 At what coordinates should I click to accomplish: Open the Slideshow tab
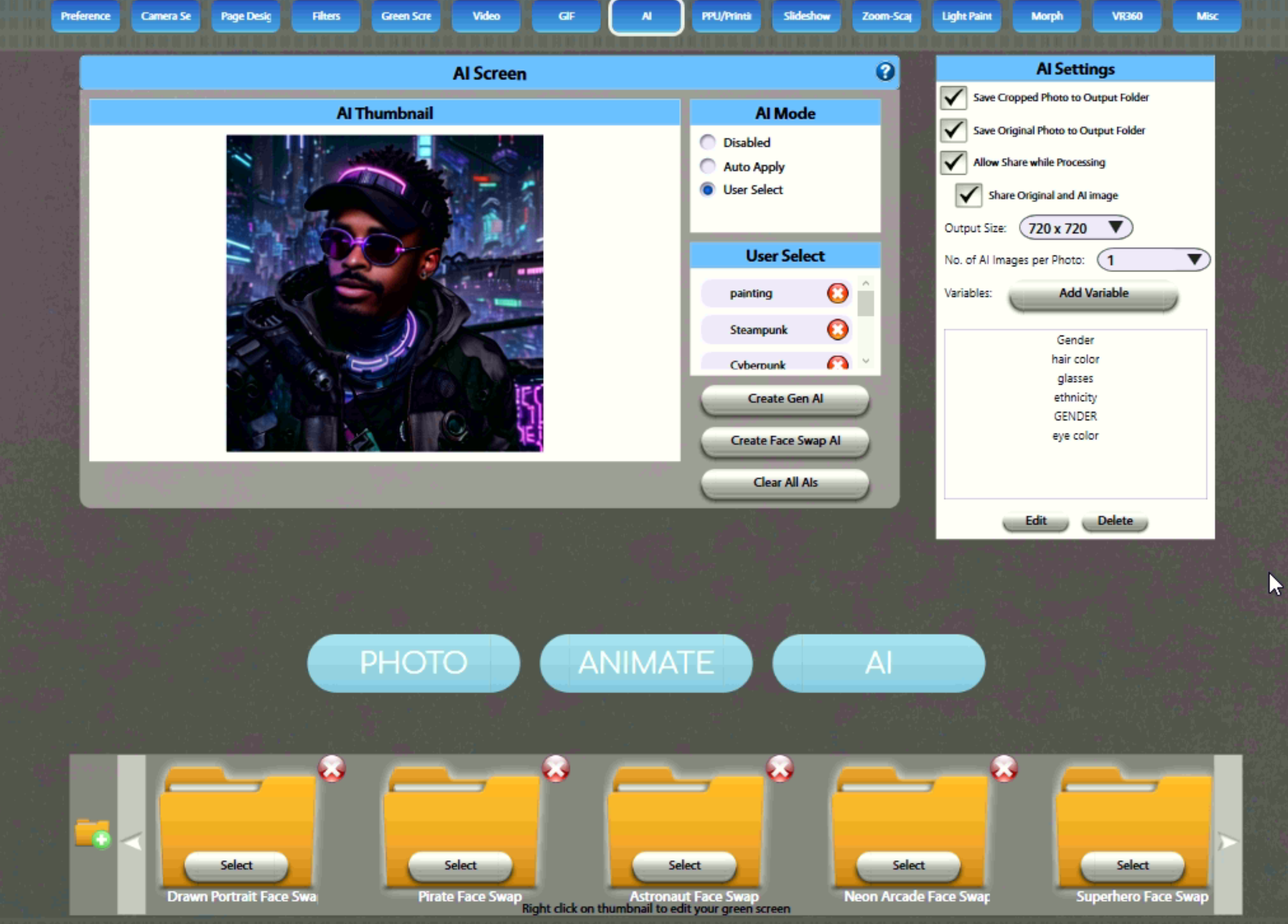pos(806,17)
